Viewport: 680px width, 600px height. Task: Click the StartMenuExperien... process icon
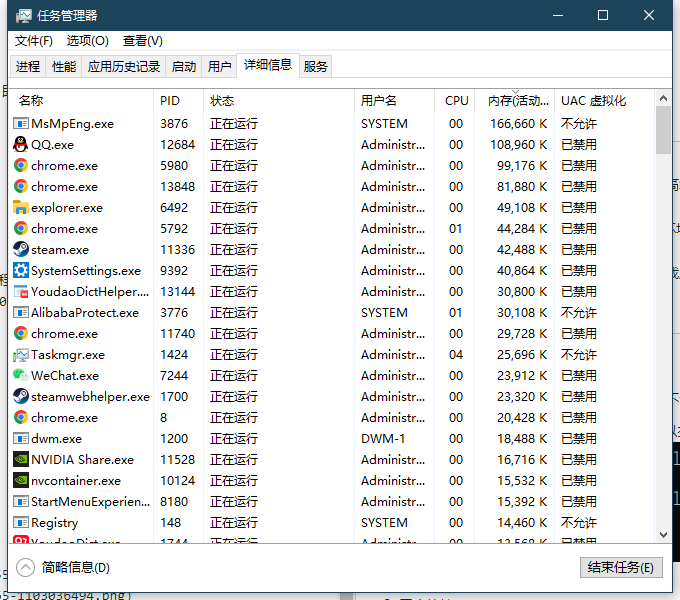click(20, 502)
